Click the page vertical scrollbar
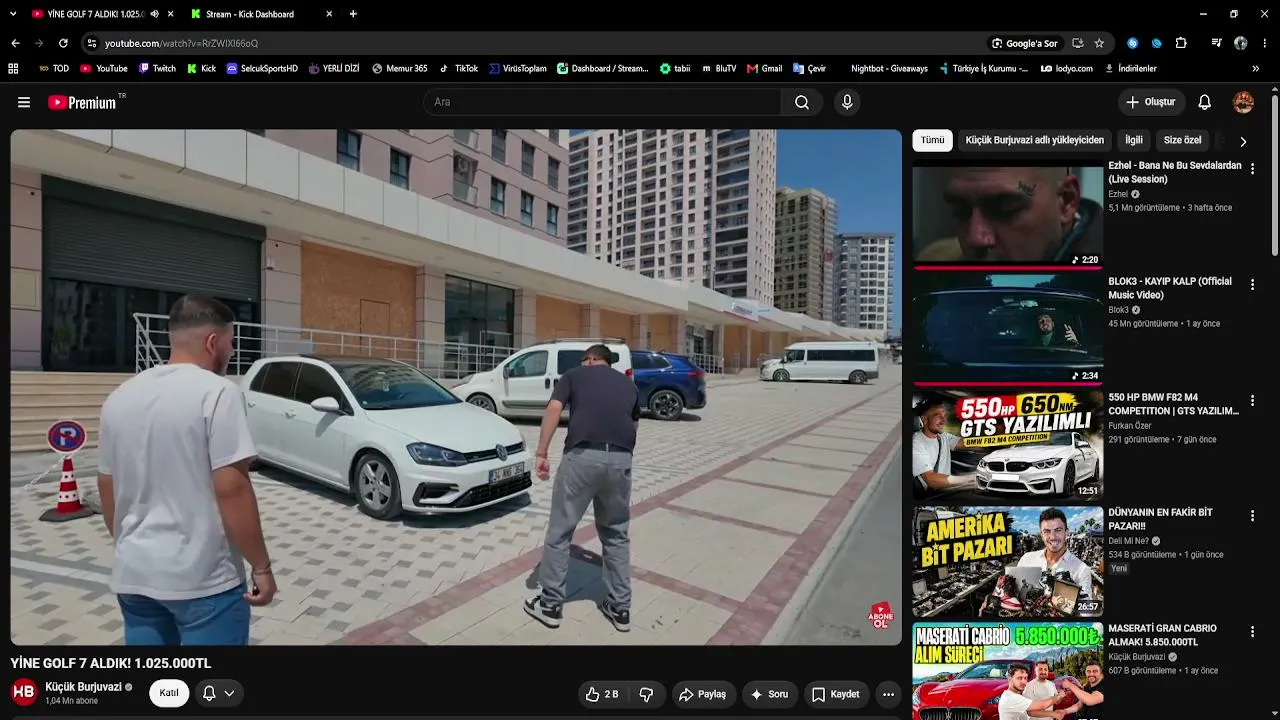Screen dimensions: 1280x720 1274,175
